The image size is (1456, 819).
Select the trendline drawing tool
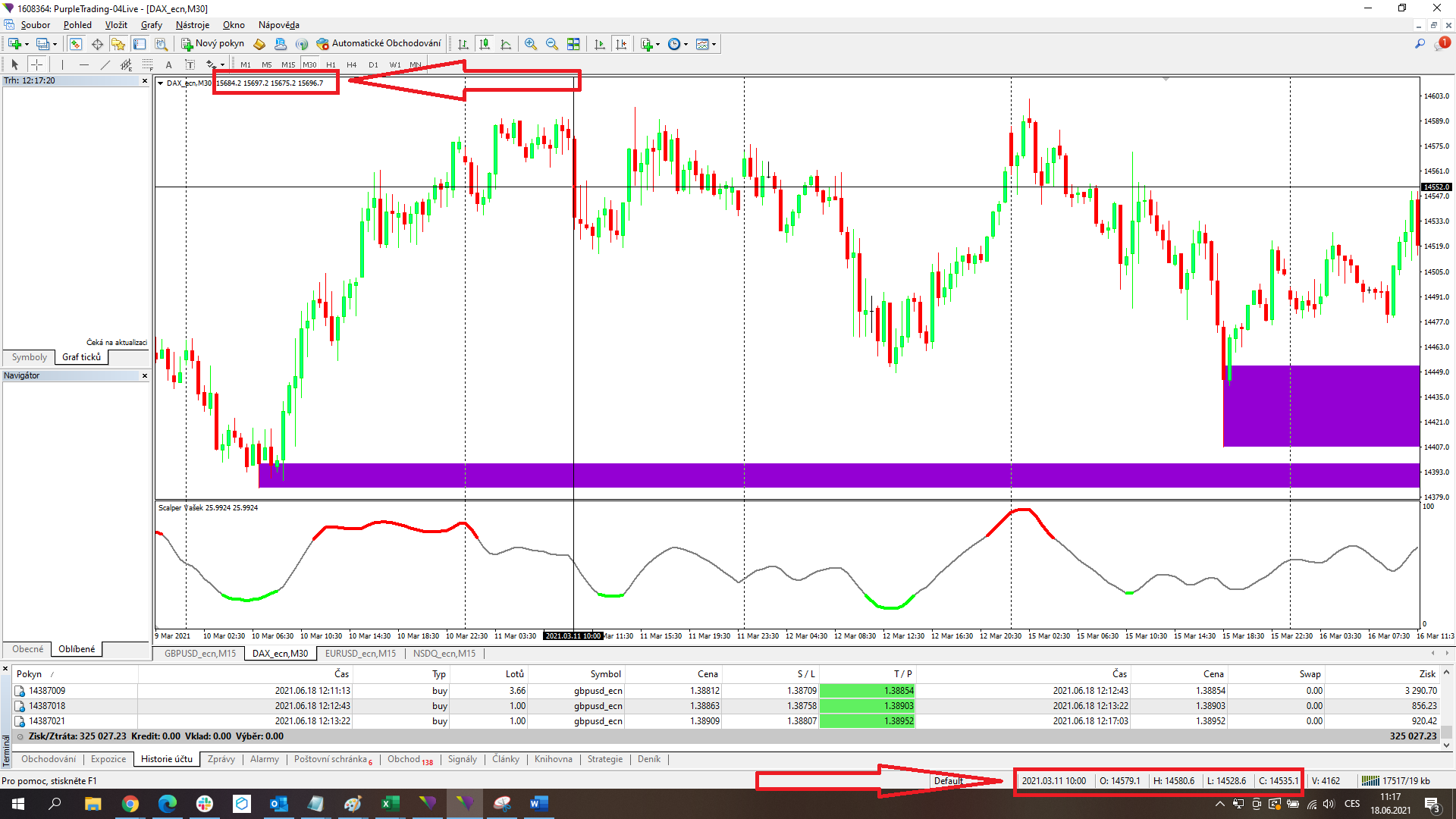click(105, 64)
